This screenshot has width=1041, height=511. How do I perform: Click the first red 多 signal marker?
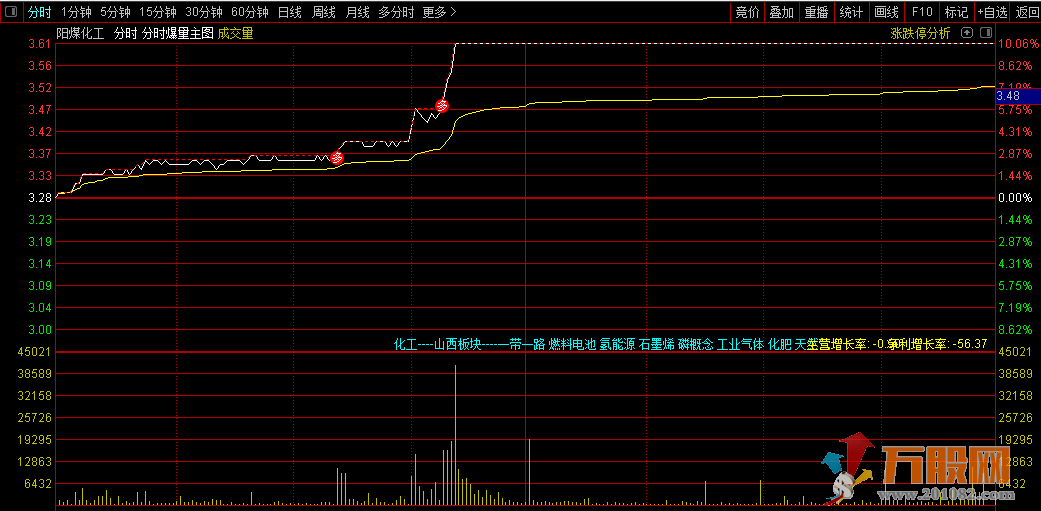click(337, 158)
